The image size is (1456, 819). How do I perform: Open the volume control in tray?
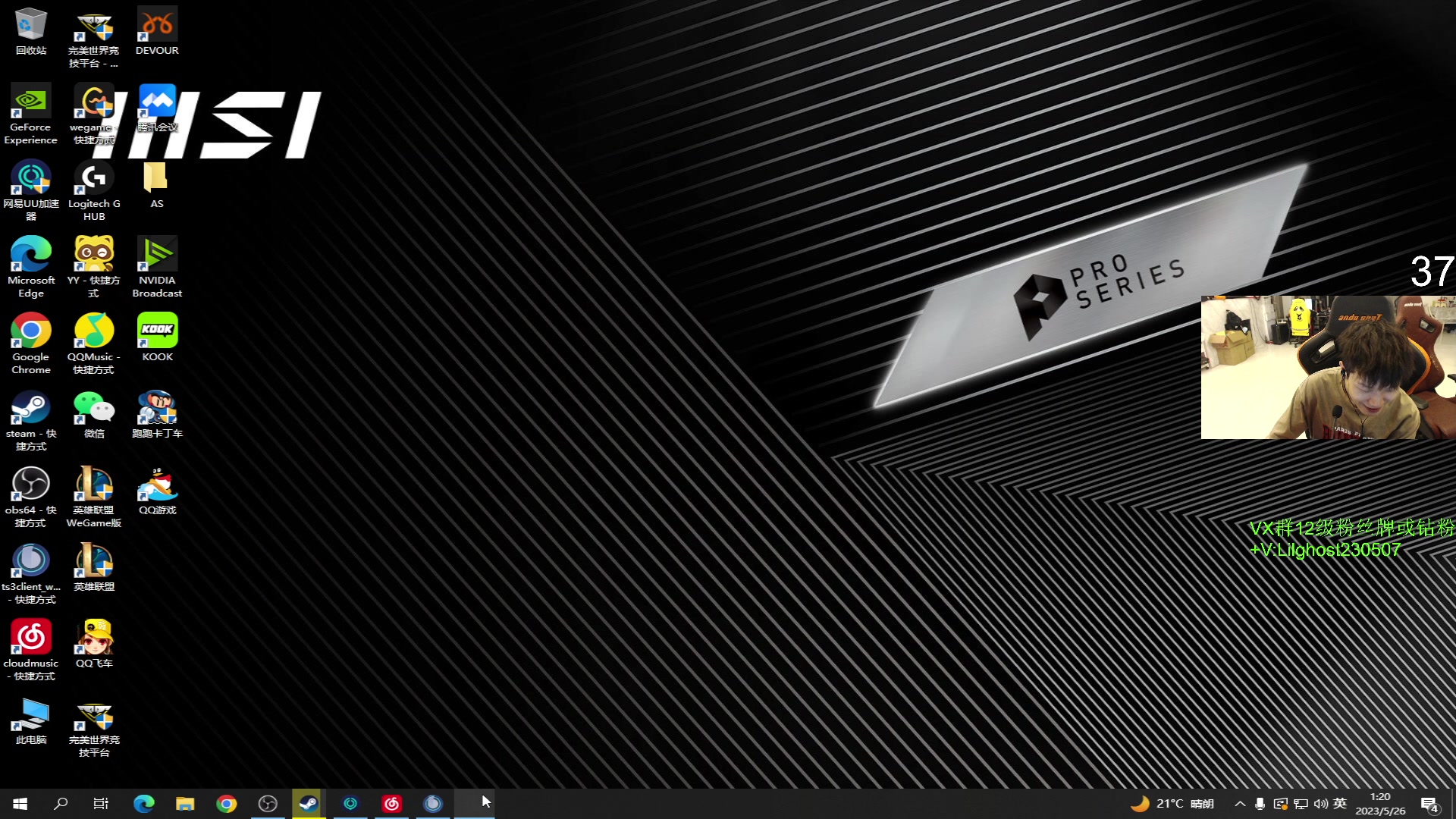point(1320,804)
